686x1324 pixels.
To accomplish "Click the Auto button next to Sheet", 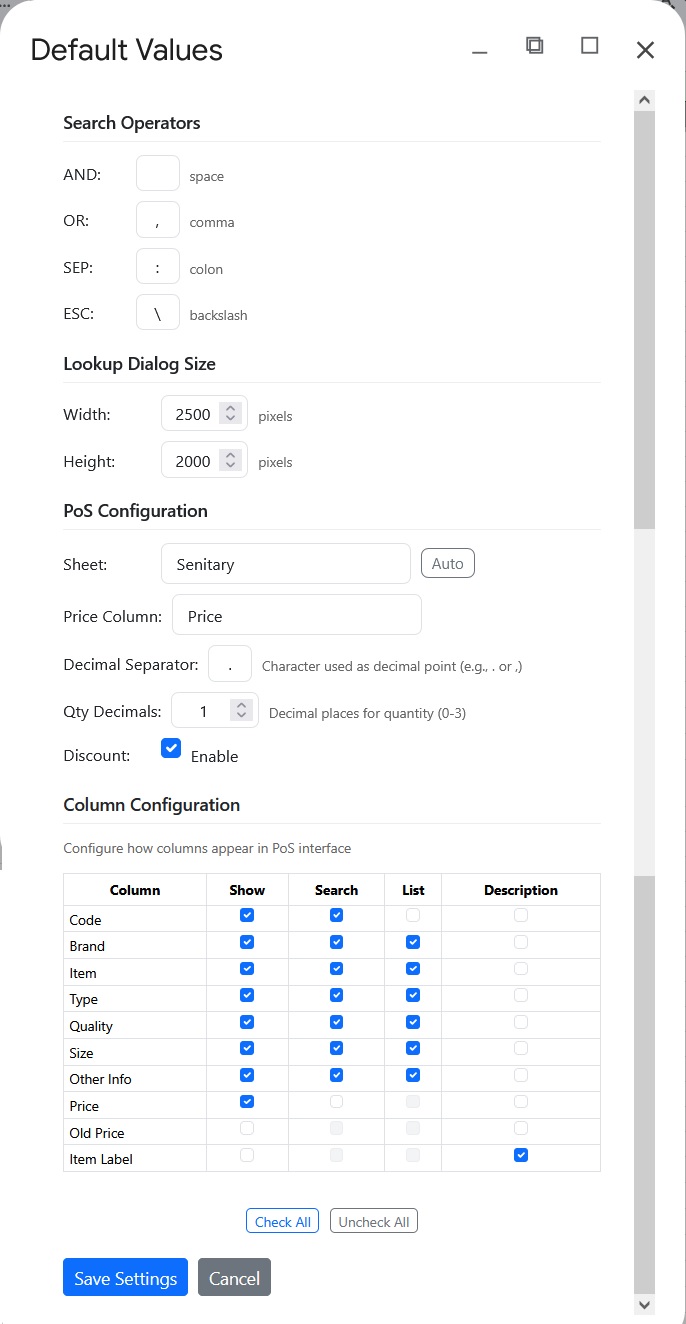I will (x=448, y=563).
